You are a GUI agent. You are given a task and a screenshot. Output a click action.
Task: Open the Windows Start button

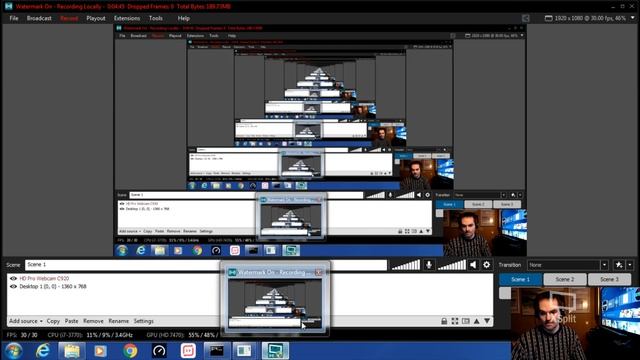click(13, 351)
